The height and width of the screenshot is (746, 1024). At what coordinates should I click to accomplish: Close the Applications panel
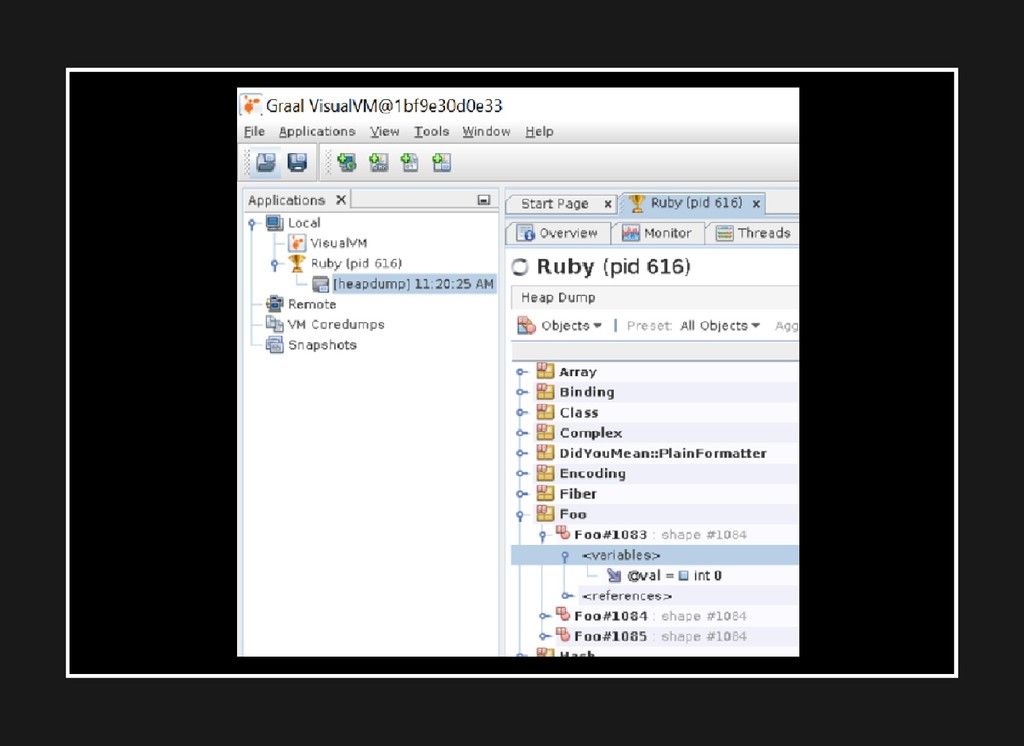click(341, 199)
